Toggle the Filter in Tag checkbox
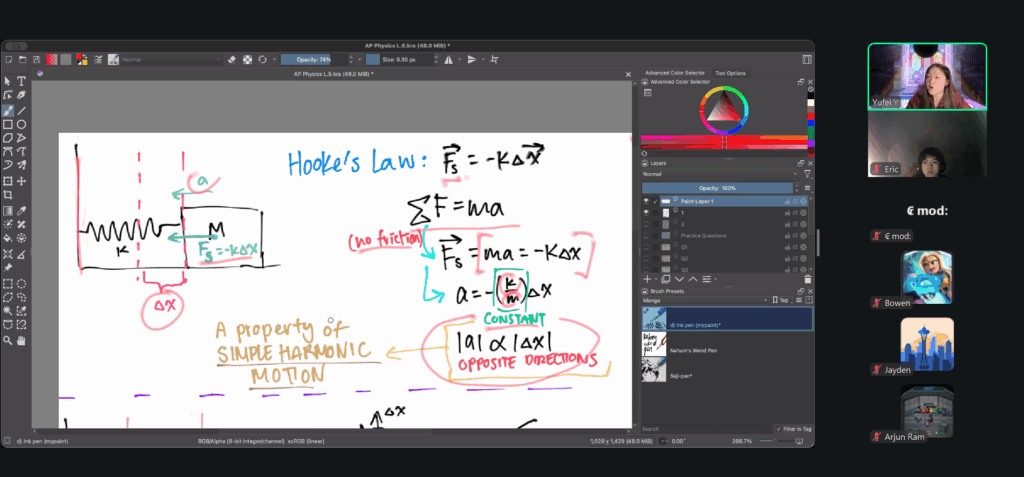This screenshot has height=477, width=1024. (779, 429)
